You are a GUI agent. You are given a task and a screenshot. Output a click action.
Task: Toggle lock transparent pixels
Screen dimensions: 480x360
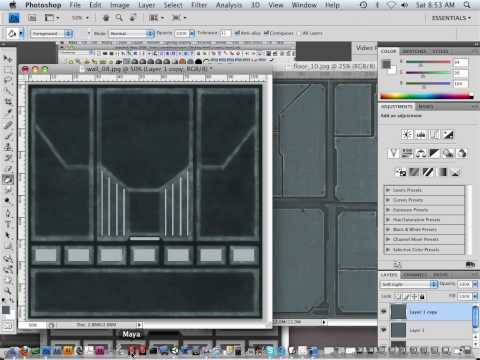coord(397,296)
